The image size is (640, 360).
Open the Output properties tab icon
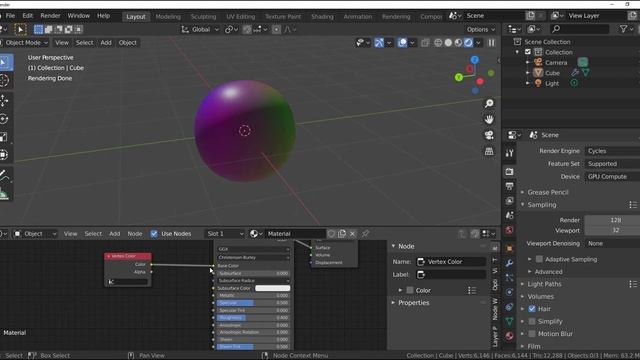pyautogui.click(x=509, y=186)
